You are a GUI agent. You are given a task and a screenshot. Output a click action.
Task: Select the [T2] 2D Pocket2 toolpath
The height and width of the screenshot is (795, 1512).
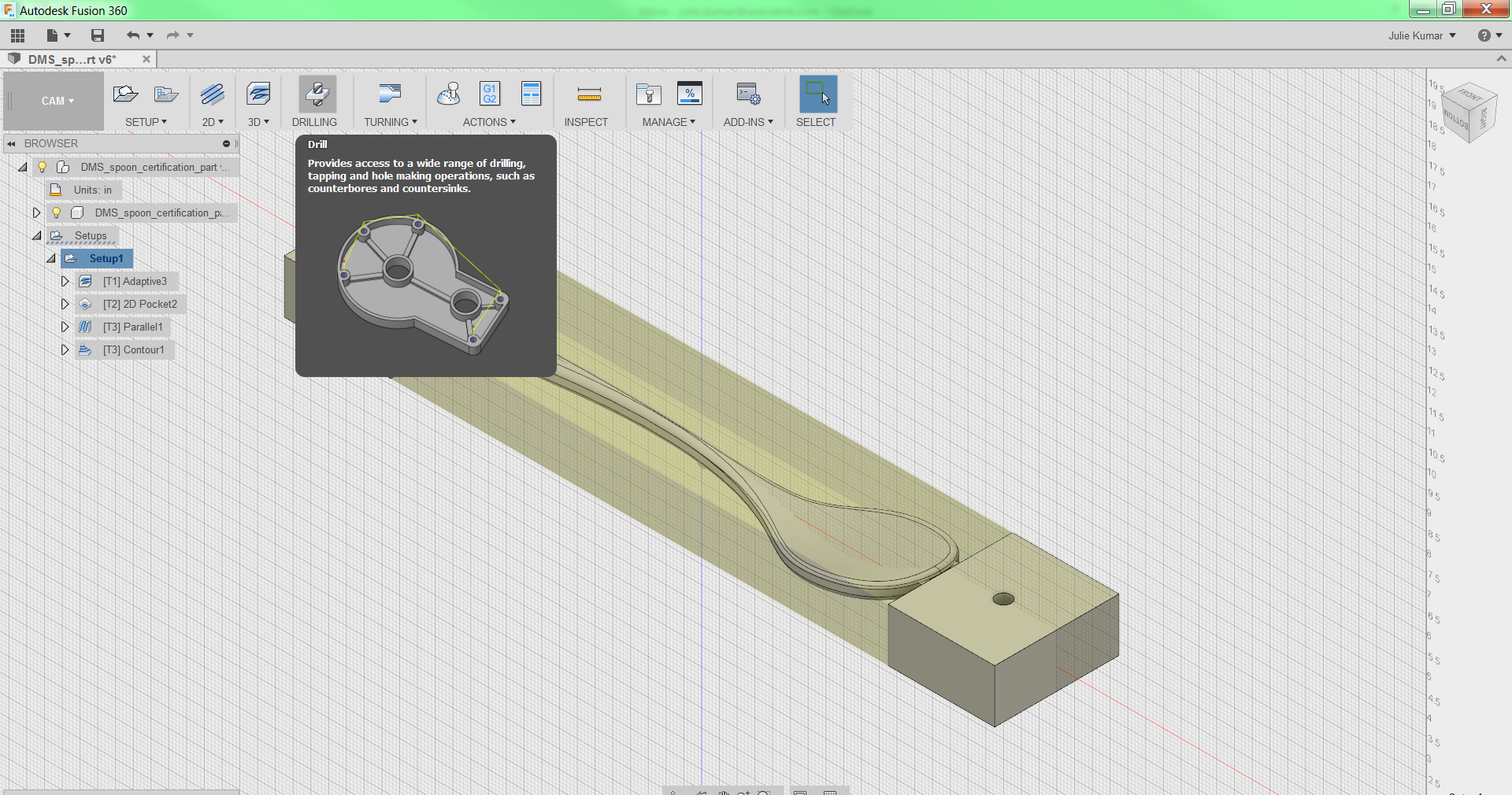pyautogui.click(x=140, y=304)
